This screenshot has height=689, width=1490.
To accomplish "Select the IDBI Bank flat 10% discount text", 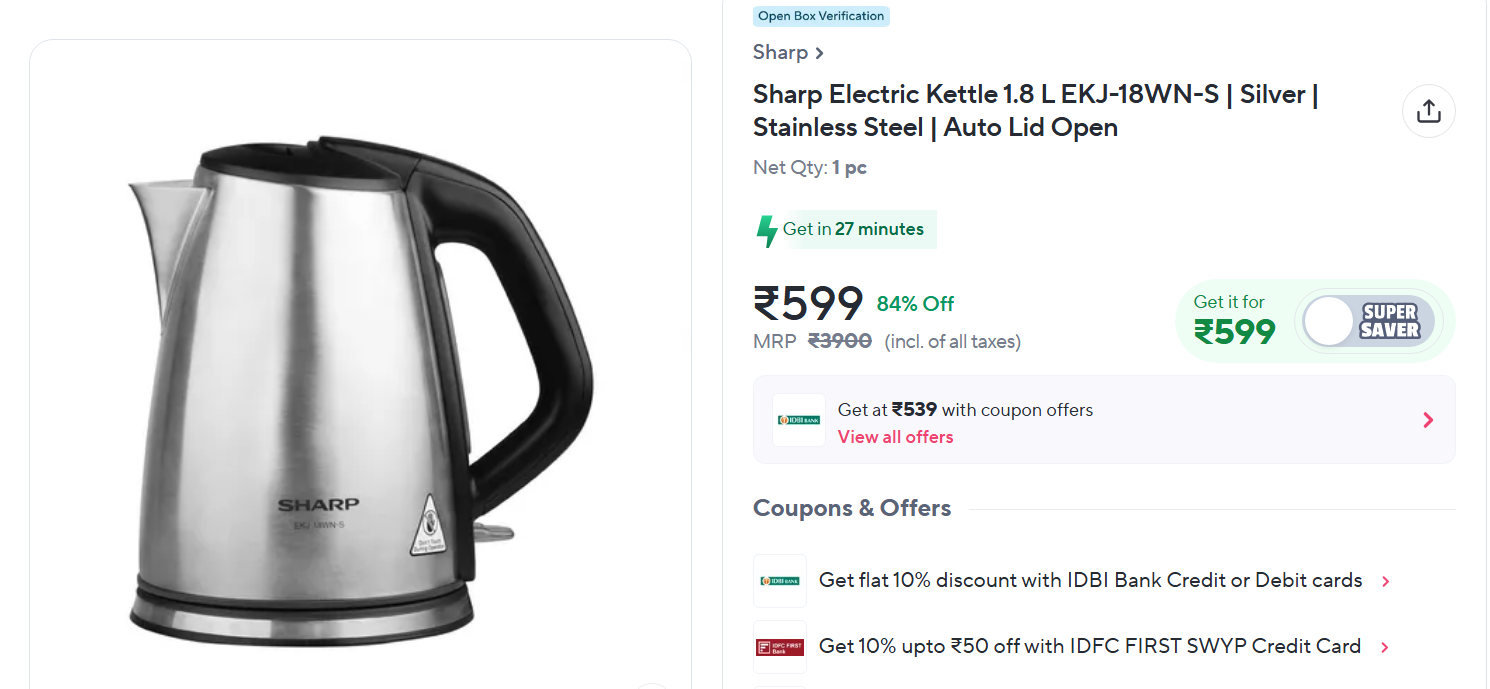I will pyautogui.click(x=1090, y=581).
